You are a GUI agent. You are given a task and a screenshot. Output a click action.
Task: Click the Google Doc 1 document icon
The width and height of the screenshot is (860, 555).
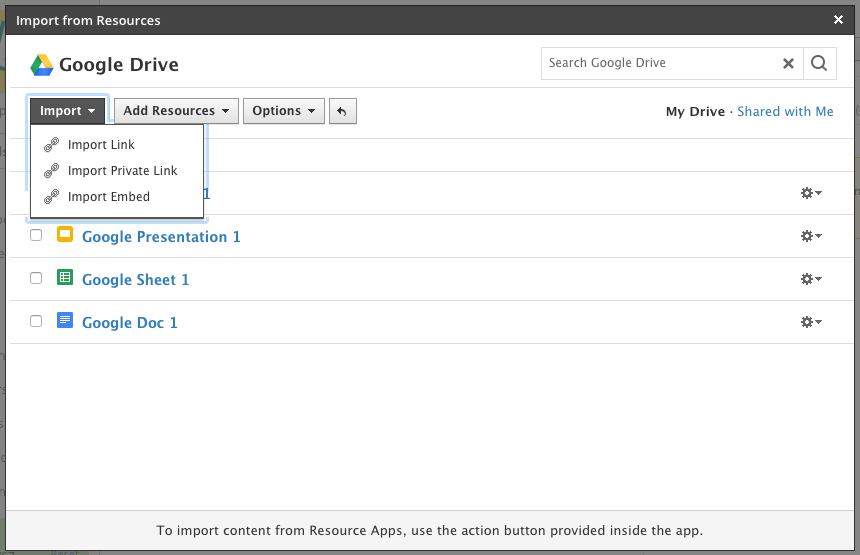pyautogui.click(x=65, y=320)
